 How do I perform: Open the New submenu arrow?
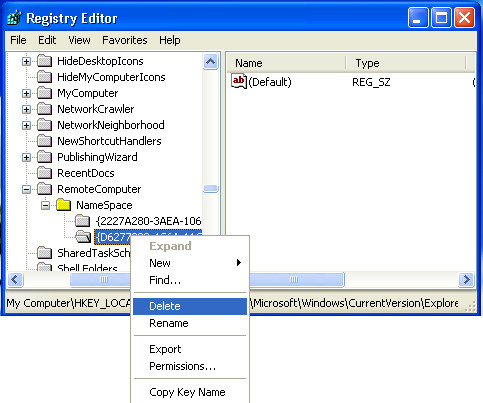238,263
